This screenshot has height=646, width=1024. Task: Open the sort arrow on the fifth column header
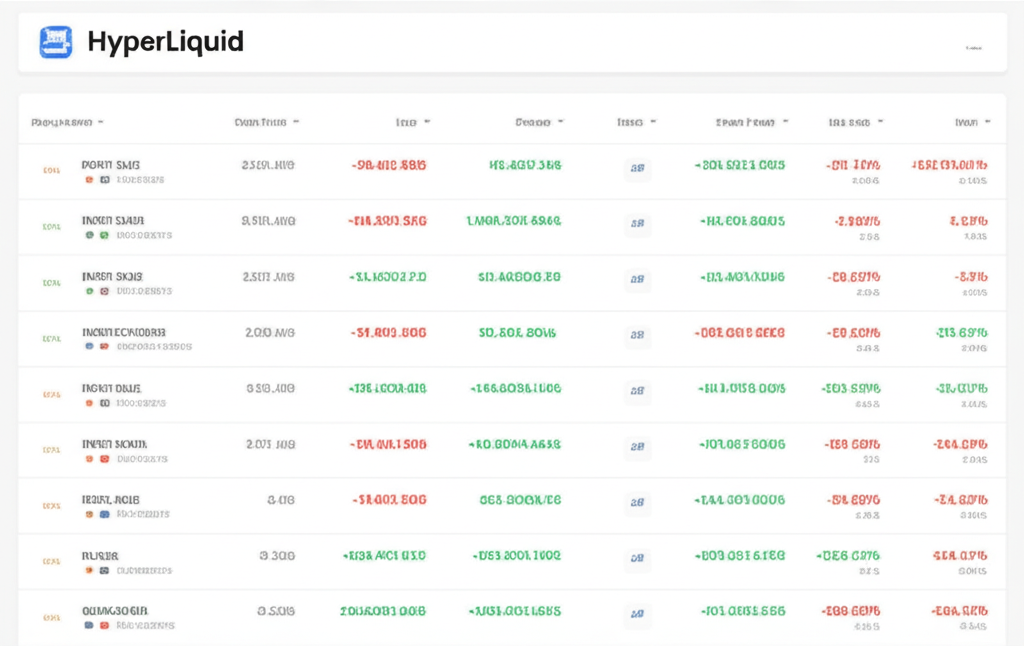click(653, 122)
